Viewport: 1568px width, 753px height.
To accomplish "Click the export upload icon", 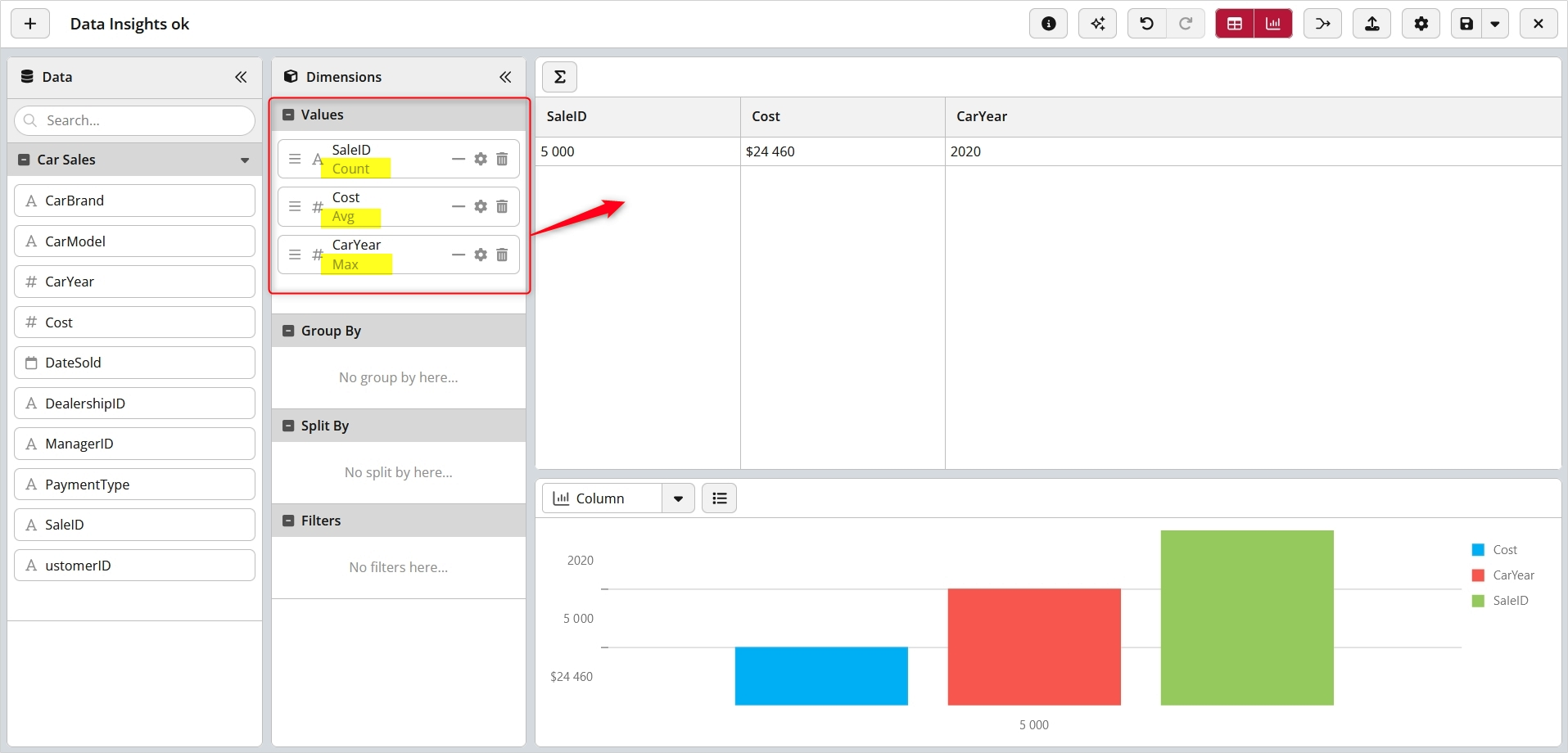I will point(1371,24).
